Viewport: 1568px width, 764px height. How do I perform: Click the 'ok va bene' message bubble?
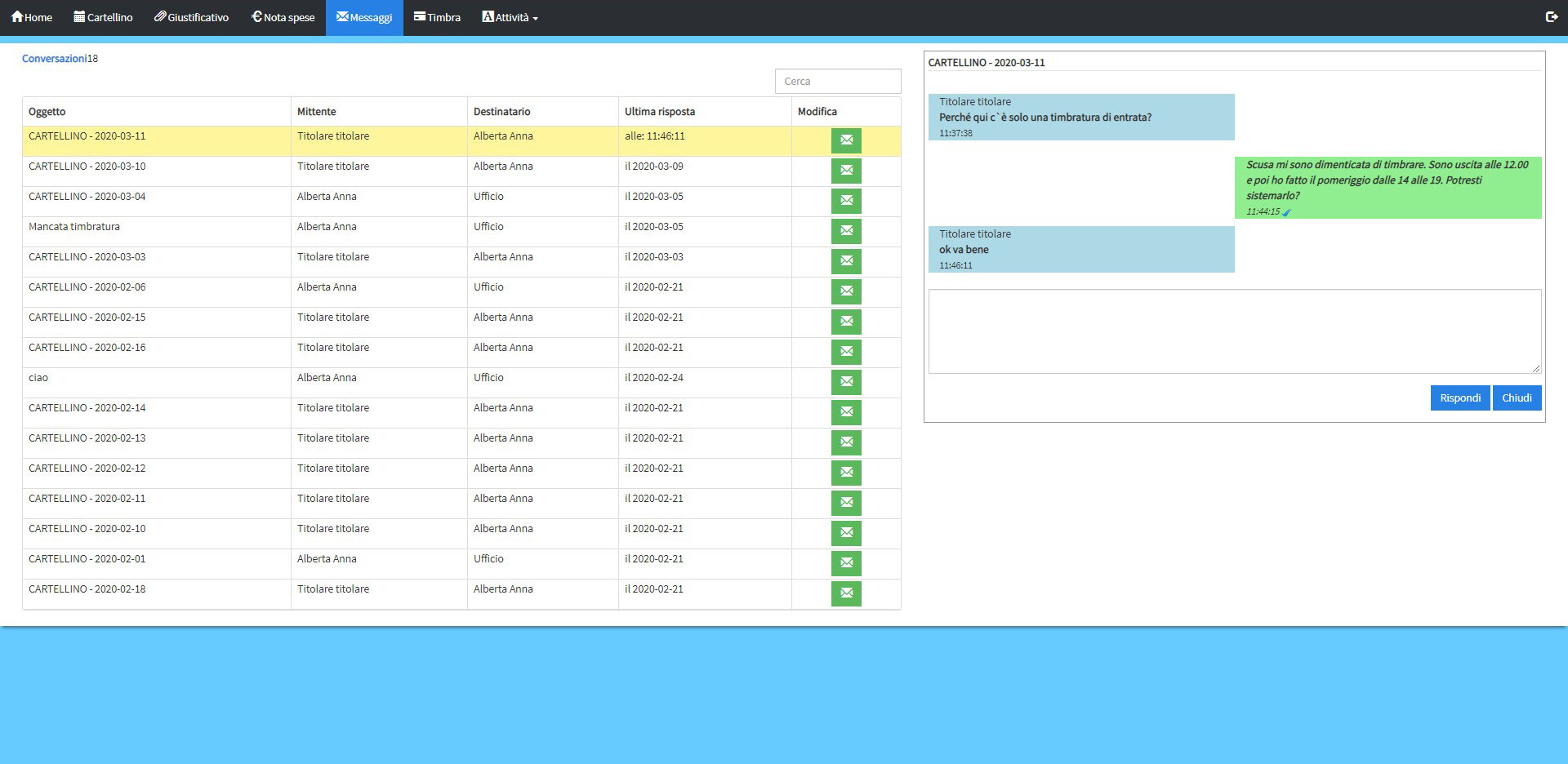coord(1081,249)
